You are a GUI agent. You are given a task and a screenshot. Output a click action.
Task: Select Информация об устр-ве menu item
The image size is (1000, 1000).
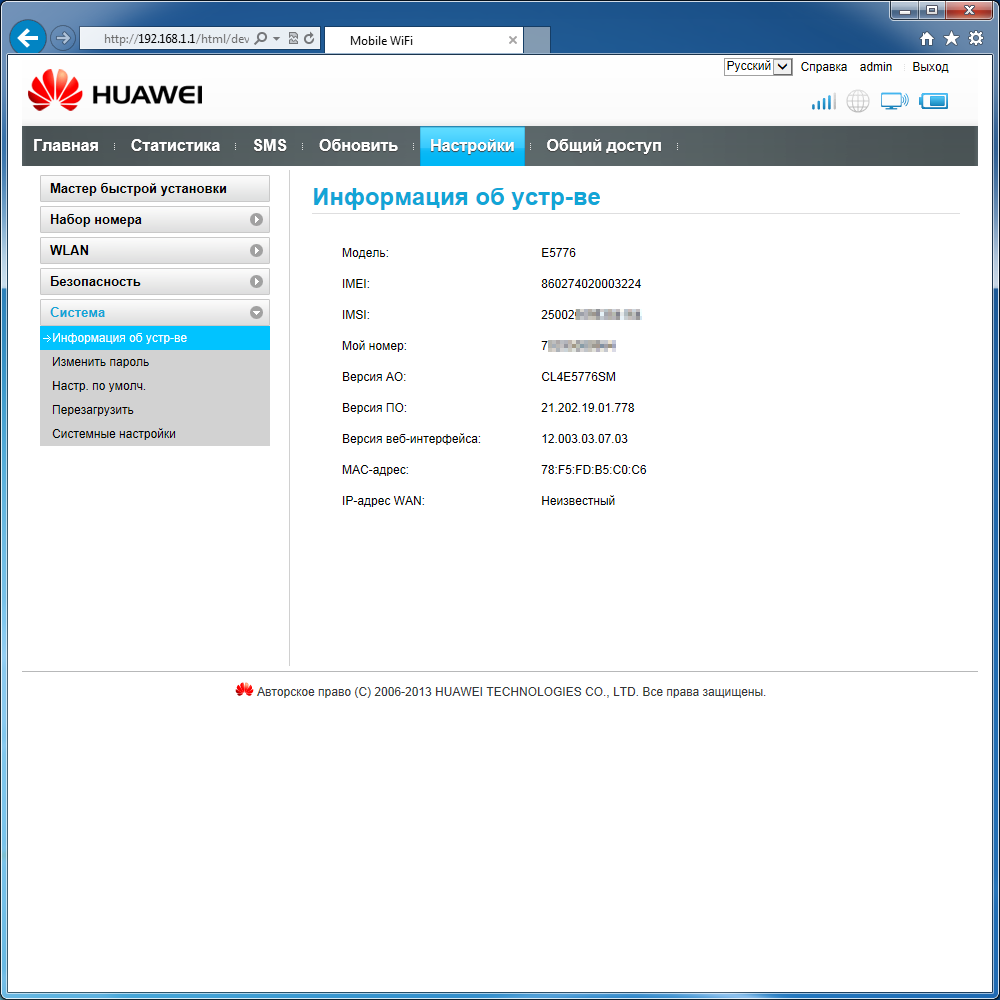(155, 338)
